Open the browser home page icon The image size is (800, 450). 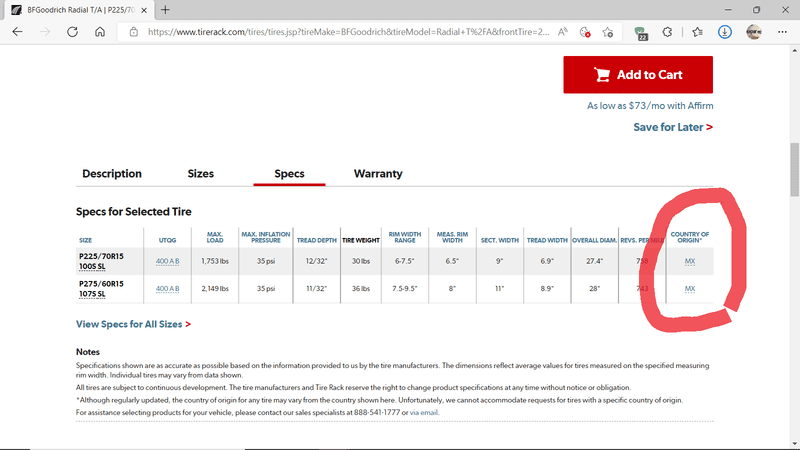point(100,32)
